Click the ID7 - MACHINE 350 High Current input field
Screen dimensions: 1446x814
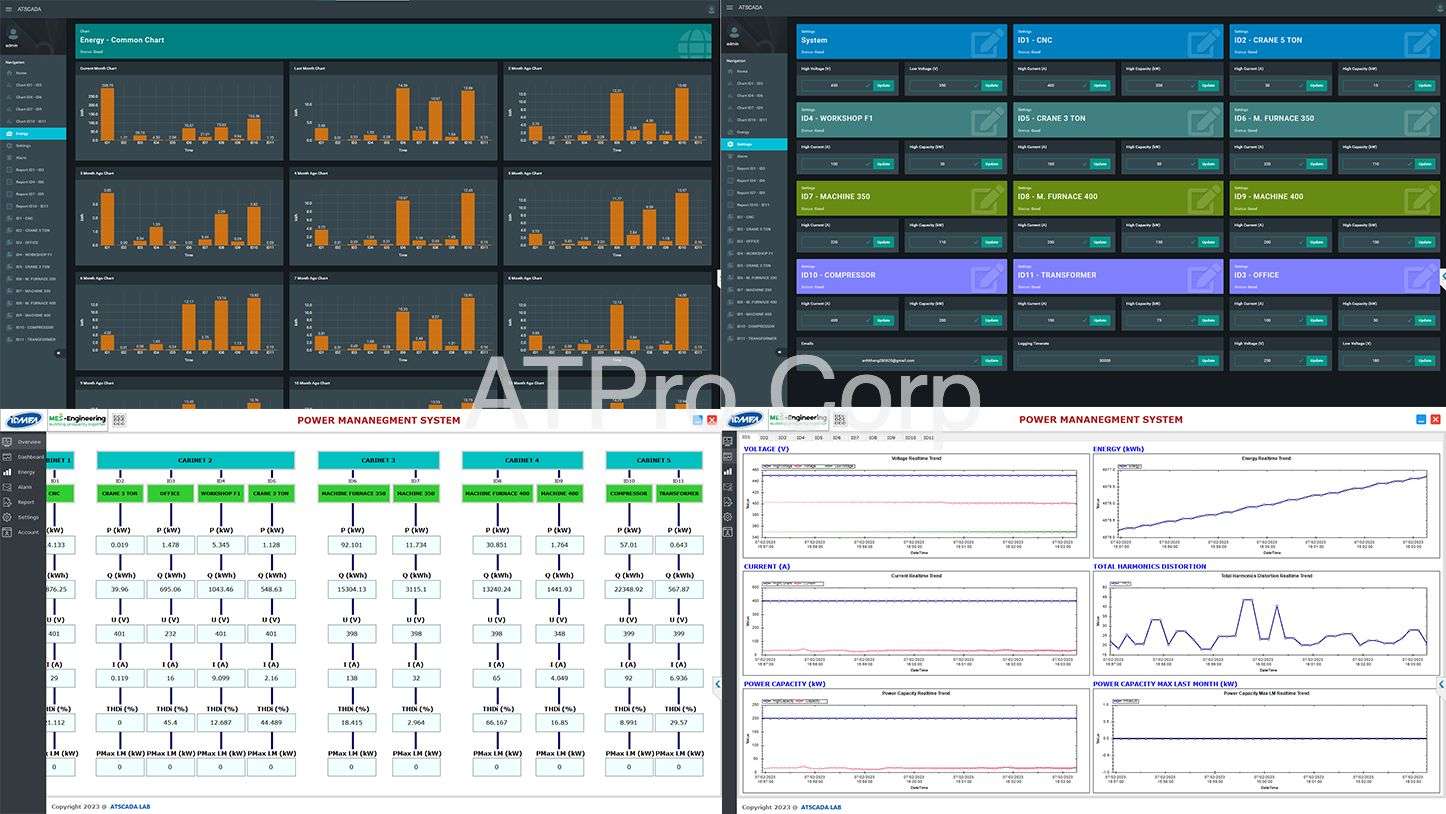[835, 242]
